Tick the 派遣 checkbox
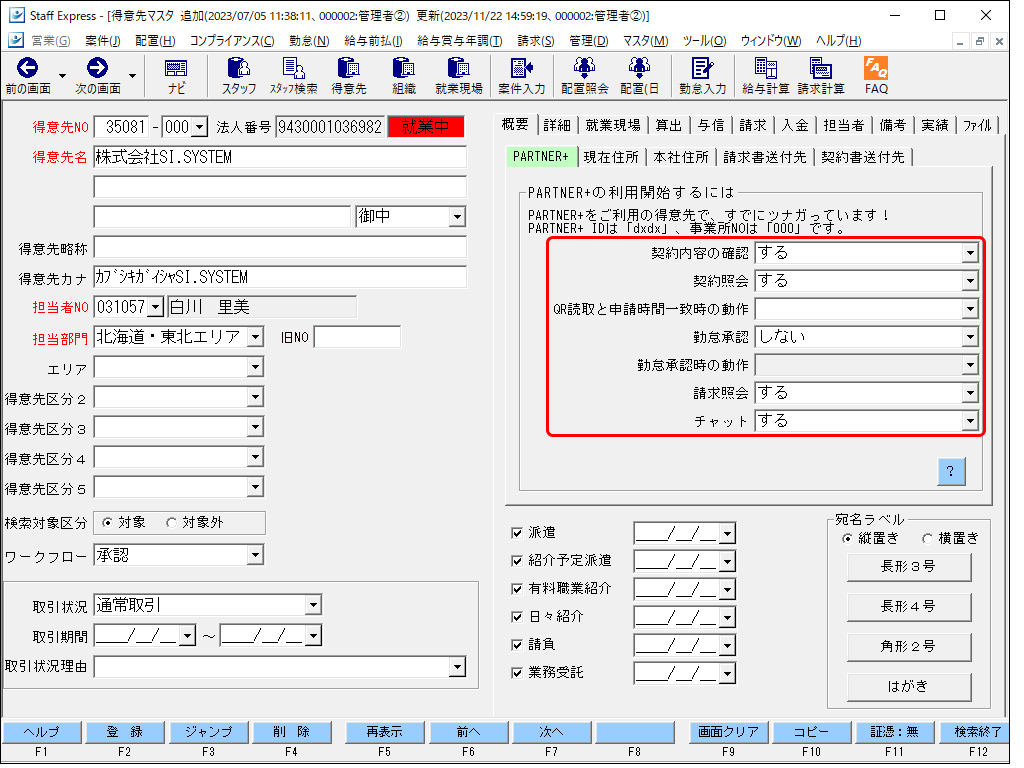Screen dimensions: 1024x768 [x=517, y=533]
